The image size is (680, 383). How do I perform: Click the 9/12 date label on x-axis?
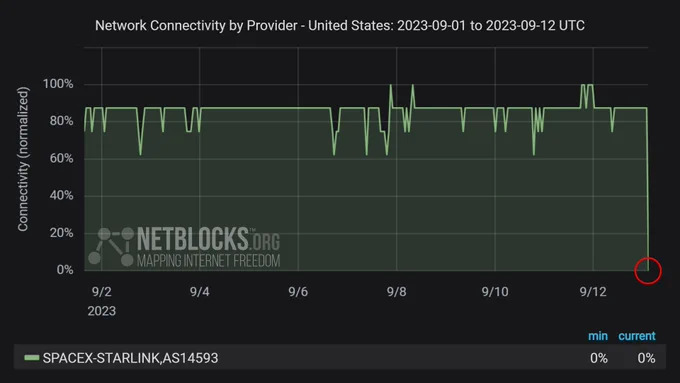(x=593, y=291)
